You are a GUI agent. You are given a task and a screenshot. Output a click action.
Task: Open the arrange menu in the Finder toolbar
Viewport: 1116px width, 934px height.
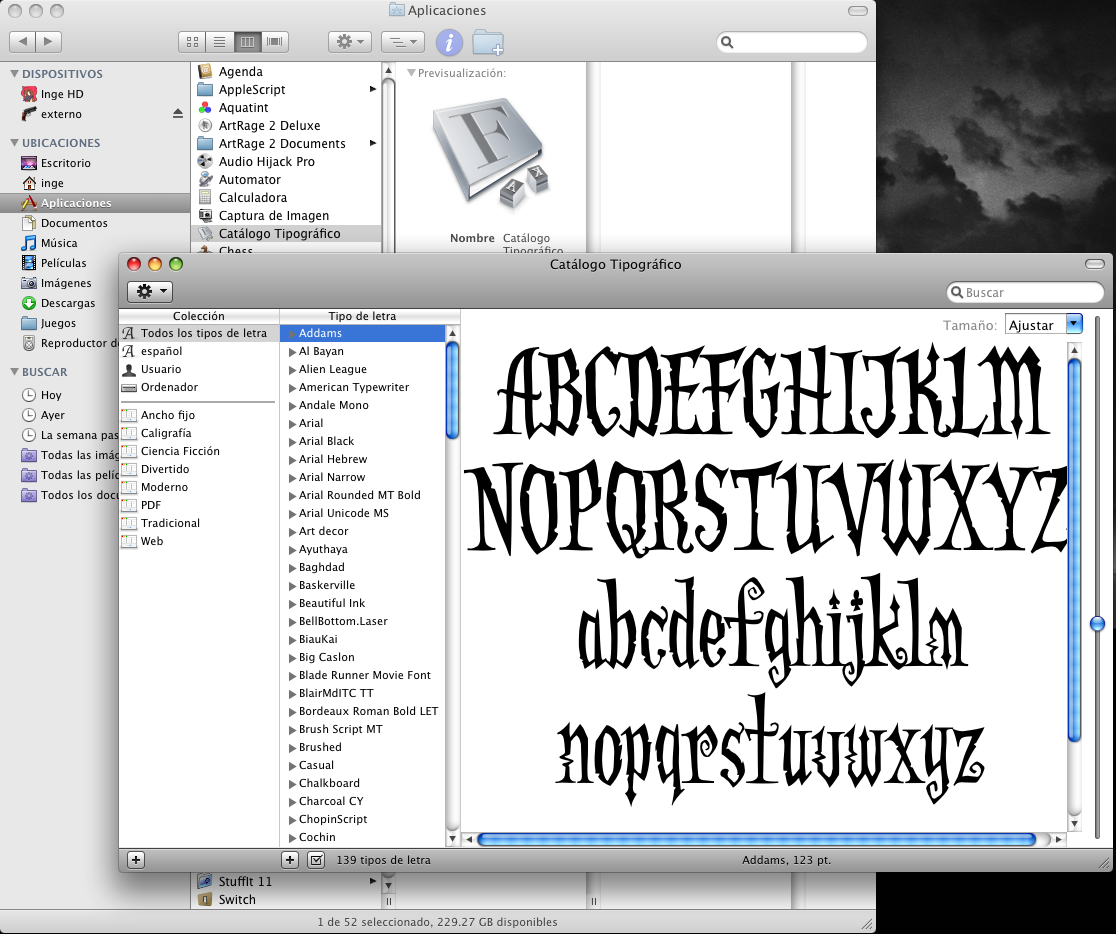pyautogui.click(x=402, y=42)
